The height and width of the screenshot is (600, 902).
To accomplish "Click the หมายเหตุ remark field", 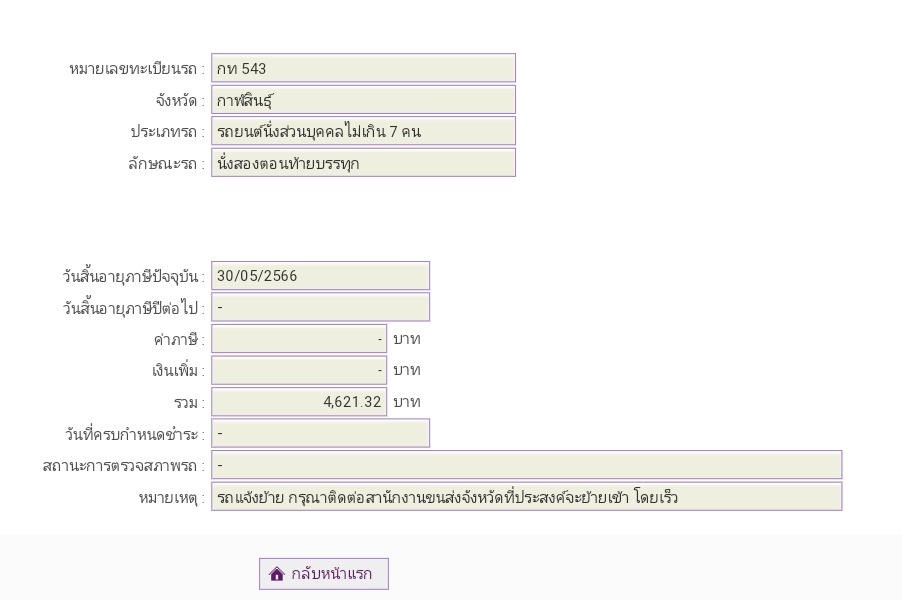I will (526, 497).
